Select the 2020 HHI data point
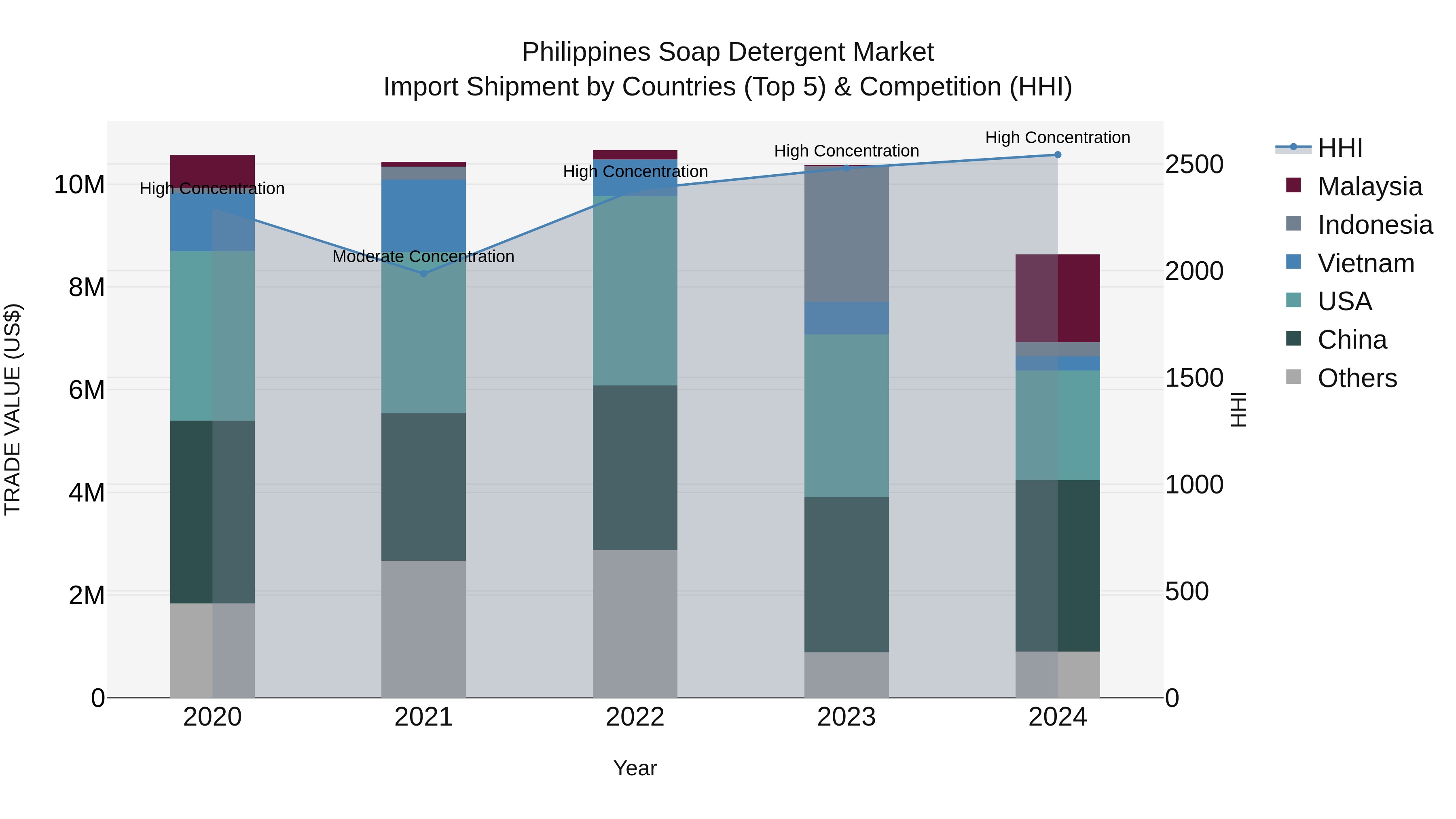The height and width of the screenshot is (819, 1456). (x=212, y=210)
